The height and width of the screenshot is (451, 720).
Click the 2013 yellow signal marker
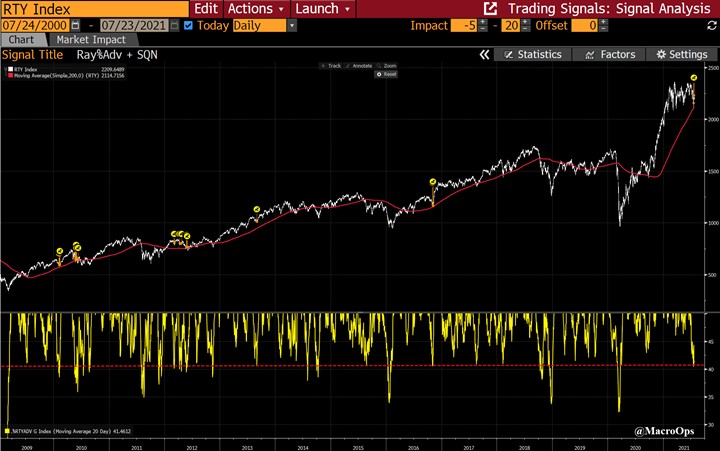point(257,209)
